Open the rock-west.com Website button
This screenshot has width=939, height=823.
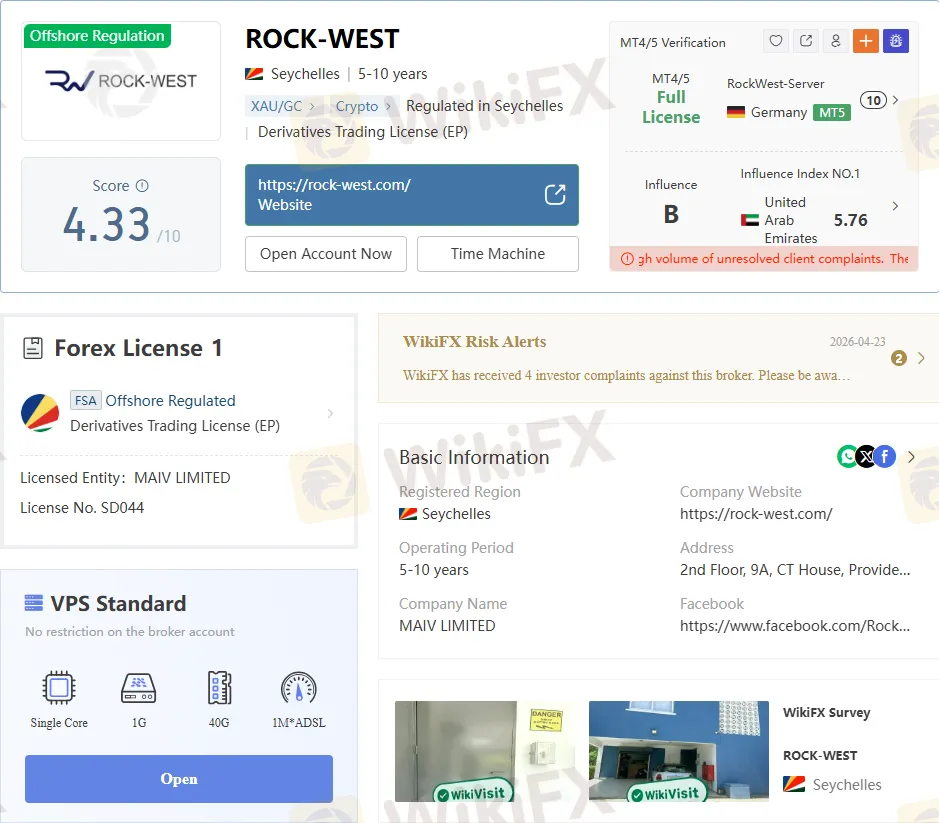pyautogui.click(x=411, y=195)
